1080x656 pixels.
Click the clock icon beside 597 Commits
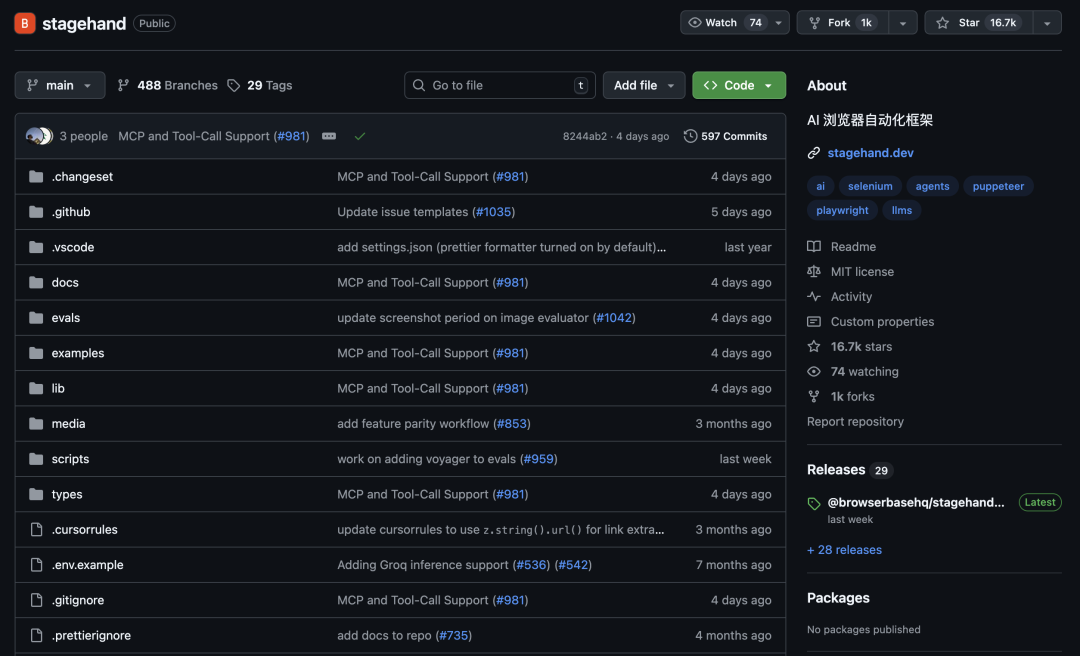(x=690, y=136)
